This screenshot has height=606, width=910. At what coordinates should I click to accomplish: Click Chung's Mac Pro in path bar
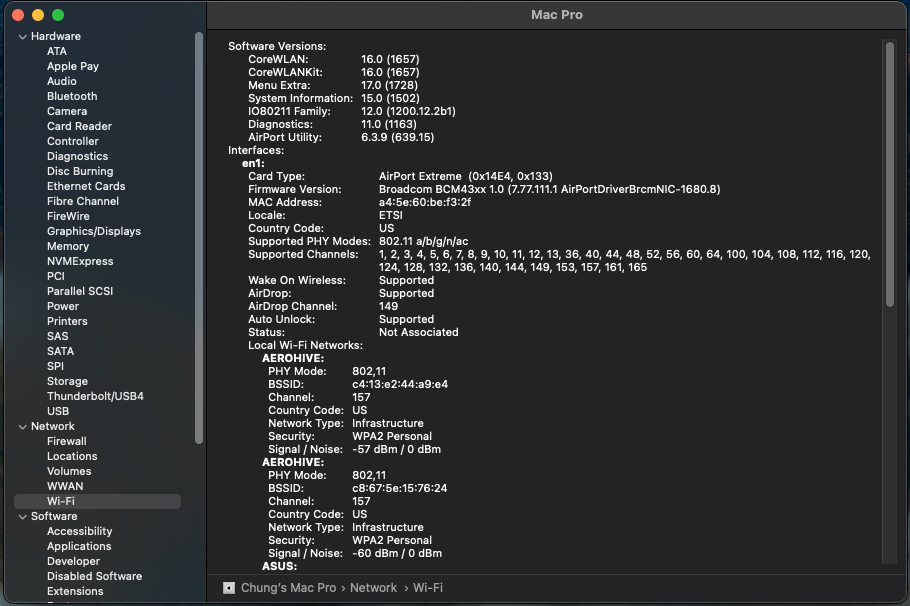pos(288,588)
